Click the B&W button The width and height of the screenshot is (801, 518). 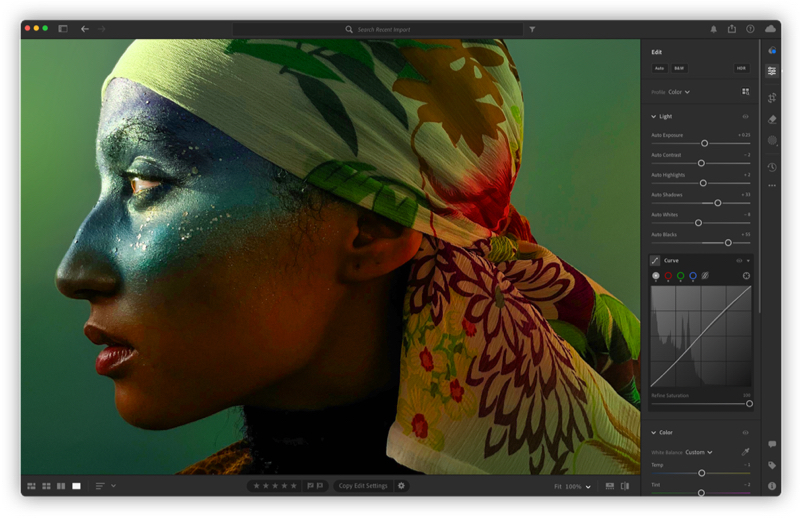679,68
